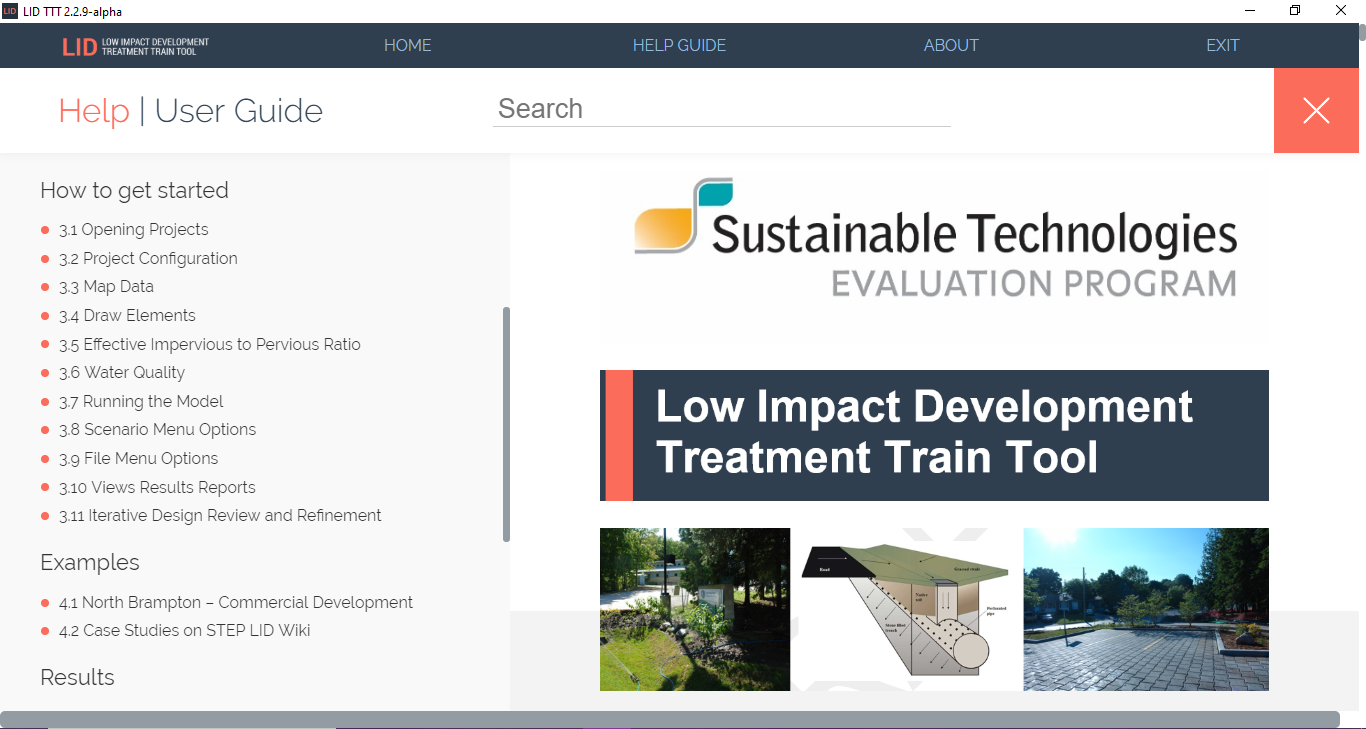This screenshot has height=729, width=1366.
Task: Restore down the LID TTT window
Action: tap(1295, 11)
